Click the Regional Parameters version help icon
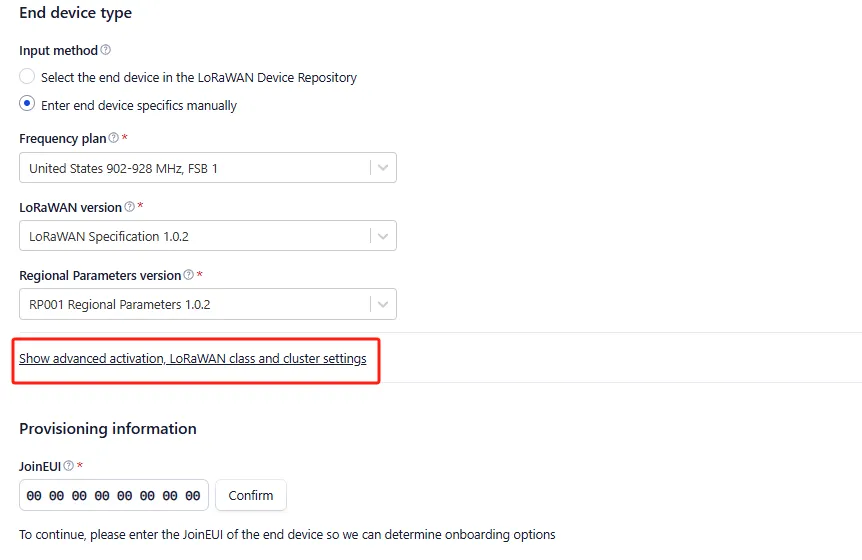Image resolution: width=862 pixels, height=560 pixels. coord(188,275)
